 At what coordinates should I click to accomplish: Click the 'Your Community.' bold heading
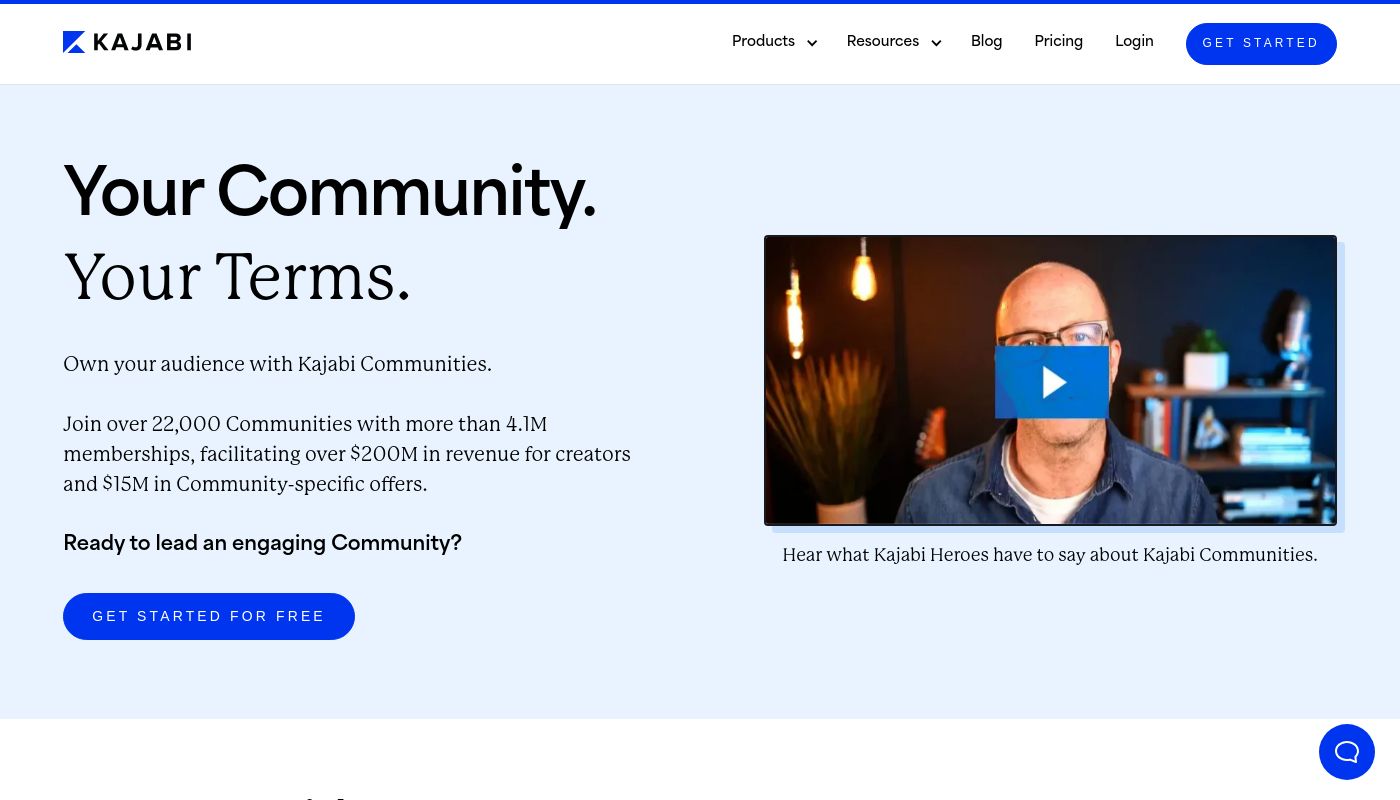pos(330,192)
